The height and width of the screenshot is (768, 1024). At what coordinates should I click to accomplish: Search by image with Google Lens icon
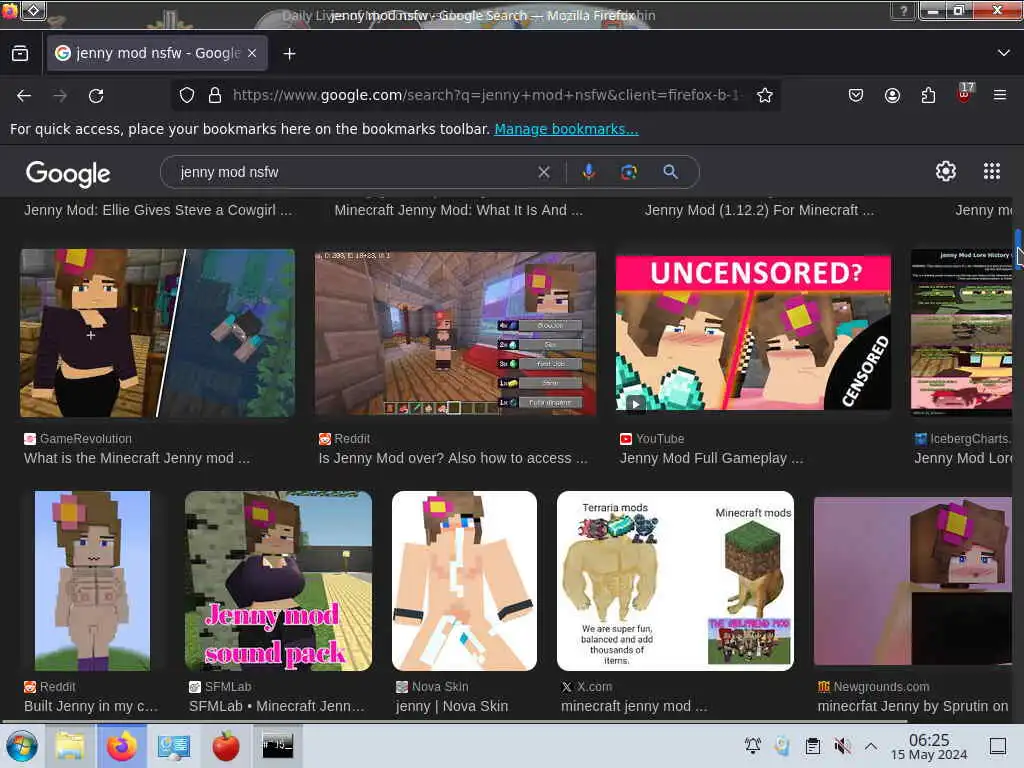click(x=628, y=172)
